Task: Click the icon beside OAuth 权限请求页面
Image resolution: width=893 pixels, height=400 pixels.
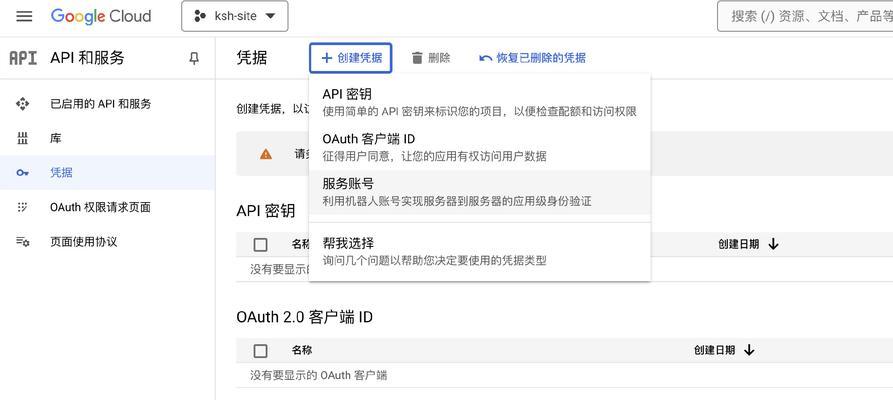Action: pos(22,207)
